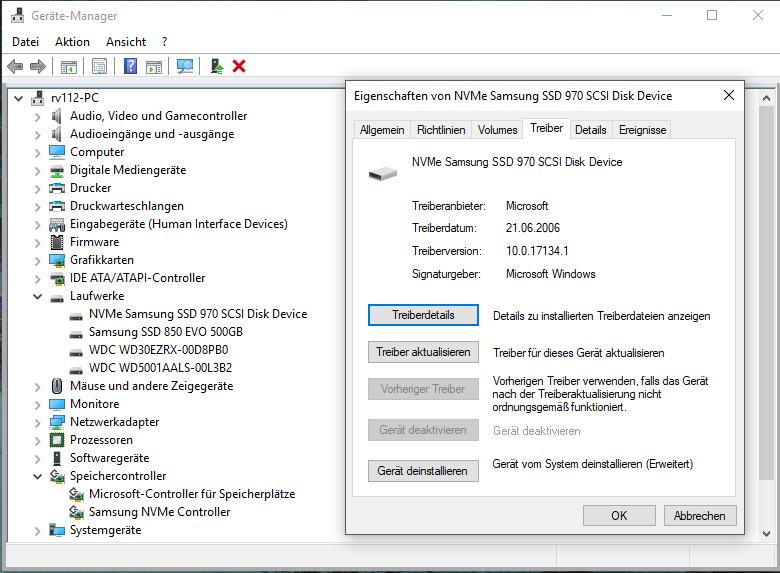This screenshot has height=573, width=780.
Task: Click the scrollbar up arrow
Action: pos(766,98)
